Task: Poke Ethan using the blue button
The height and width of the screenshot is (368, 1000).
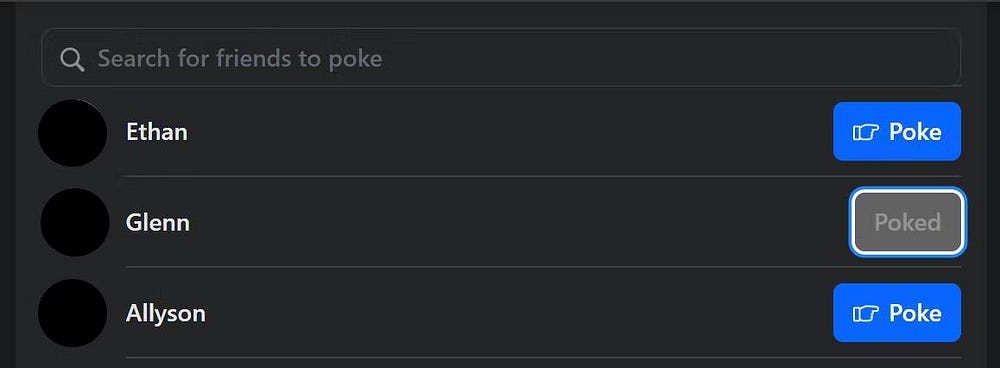Action: pyautogui.click(x=897, y=131)
